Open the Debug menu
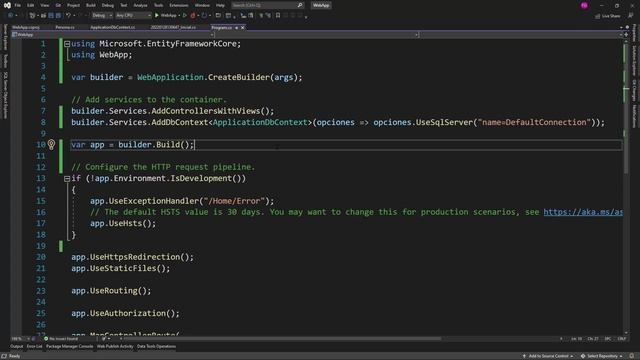640x360 pixels. pyautogui.click(x=108, y=5)
